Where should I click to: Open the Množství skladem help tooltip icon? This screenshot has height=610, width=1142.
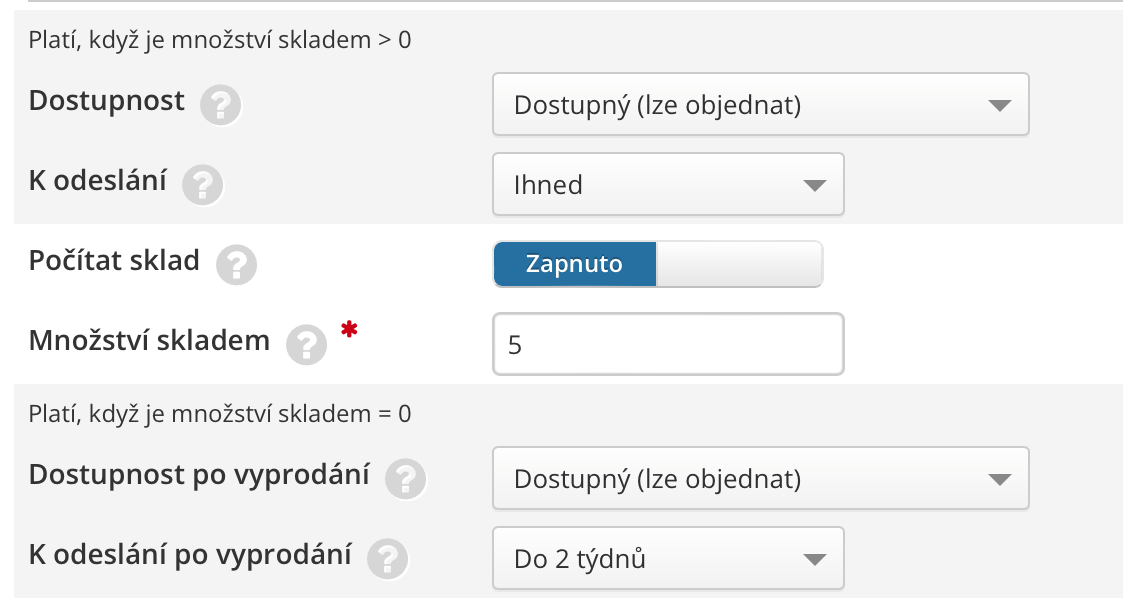[x=306, y=345]
